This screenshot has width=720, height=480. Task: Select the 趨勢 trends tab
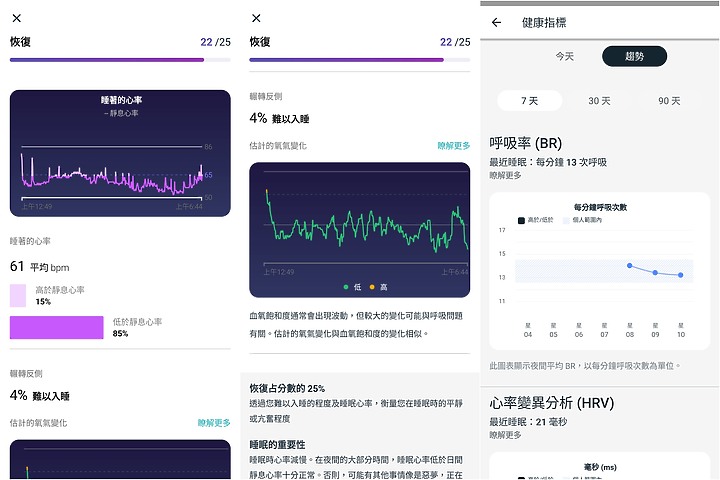click(x=634, y=56)
